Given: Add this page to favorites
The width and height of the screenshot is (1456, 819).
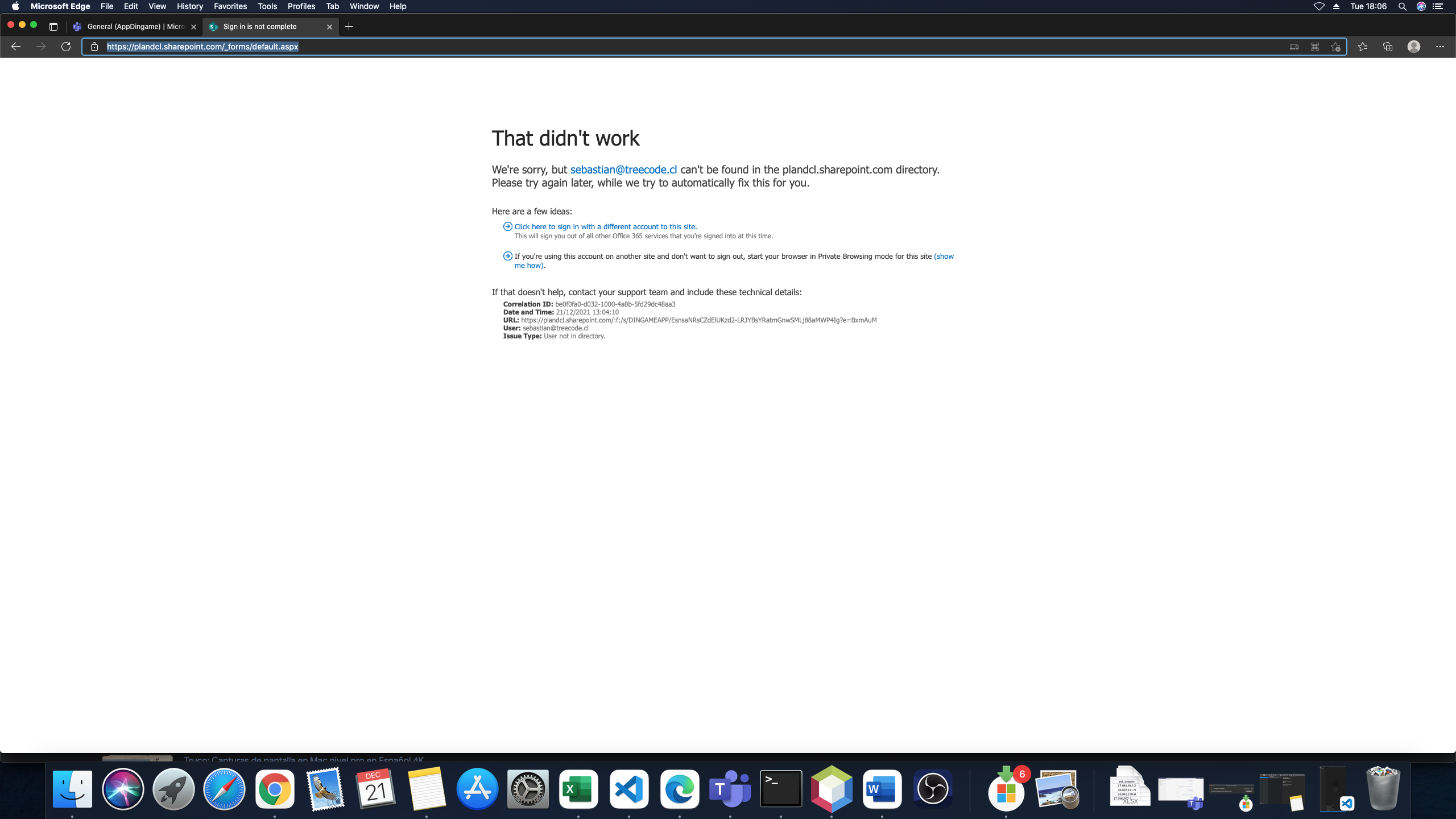Looking at the screenshot, I should click(1335, 47).
